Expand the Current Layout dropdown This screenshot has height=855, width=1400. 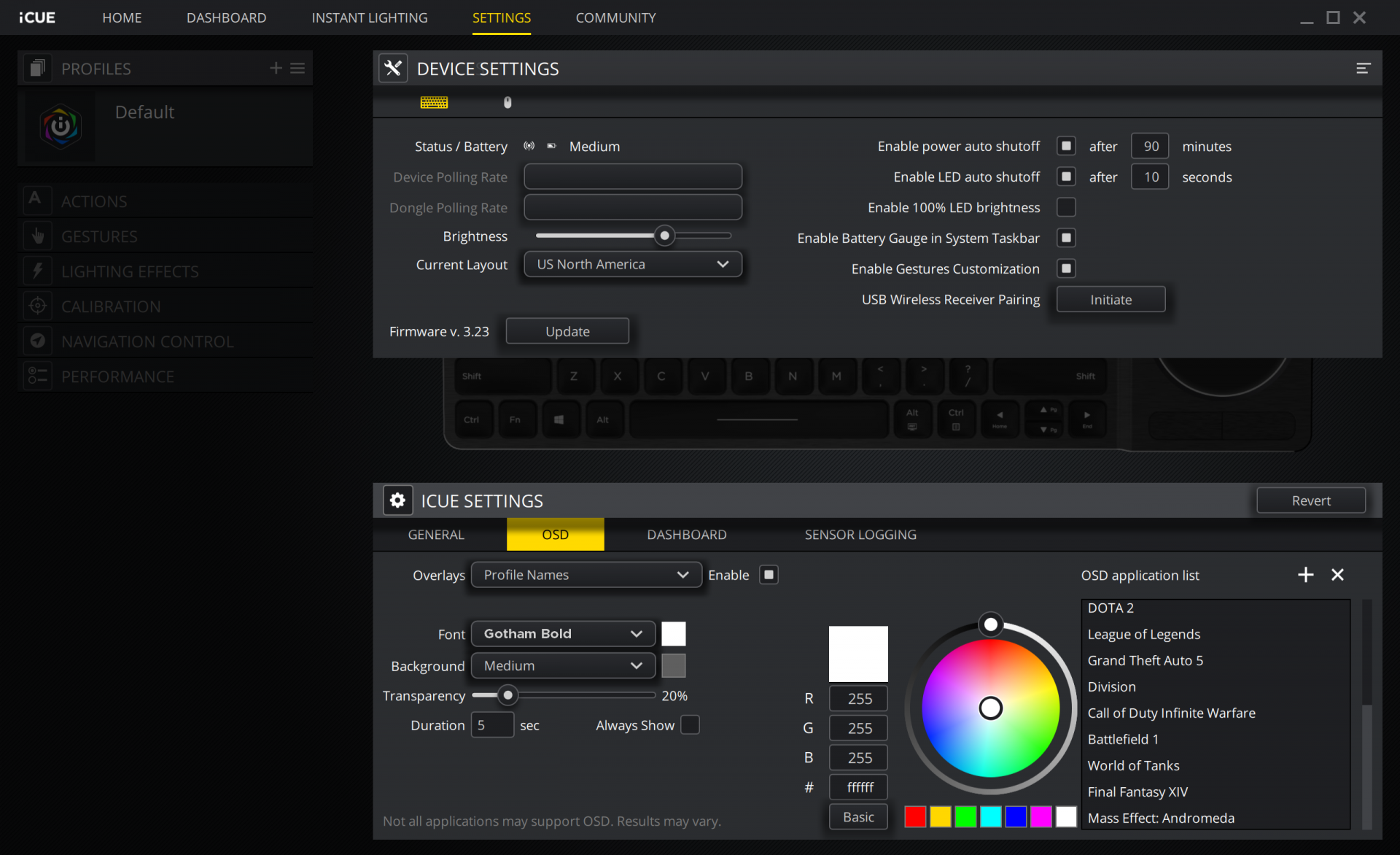632,264
